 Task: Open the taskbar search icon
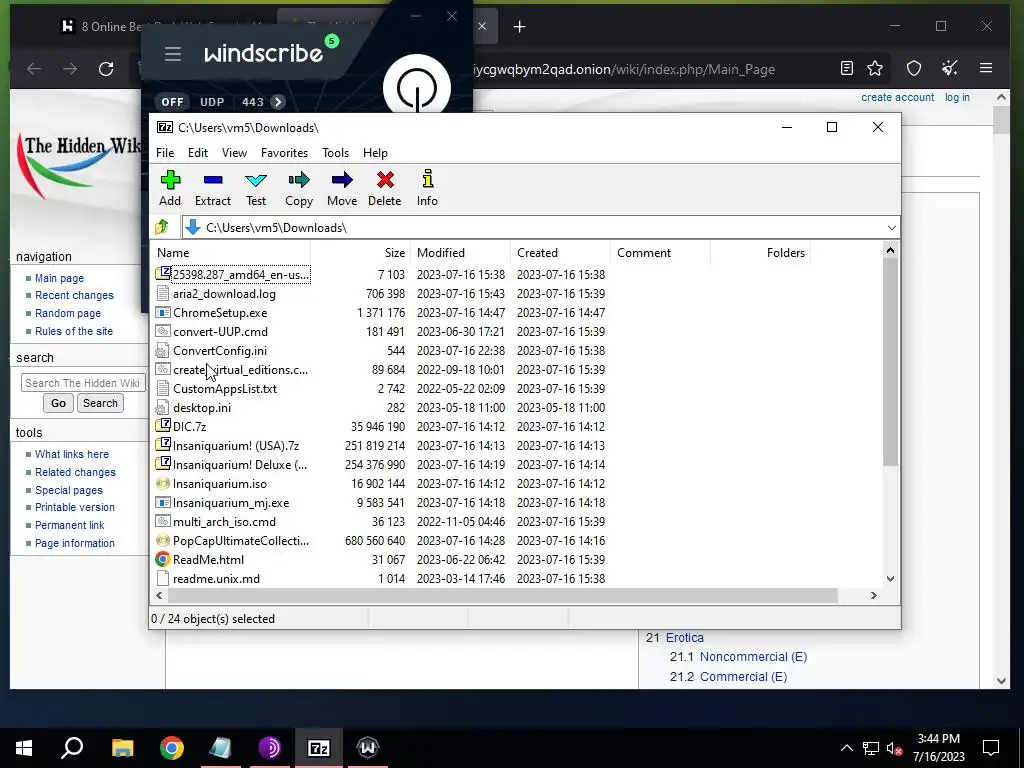point(72,748)
